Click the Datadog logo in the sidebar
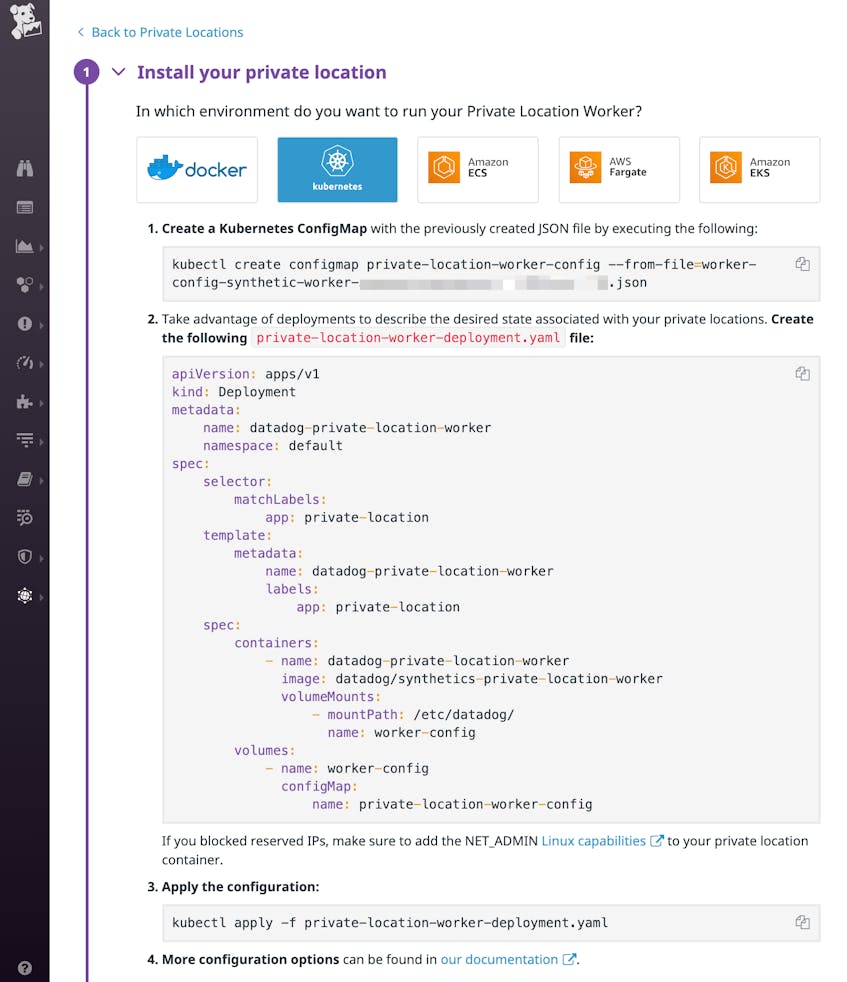 pyautogui.click(x=26, y=21)
